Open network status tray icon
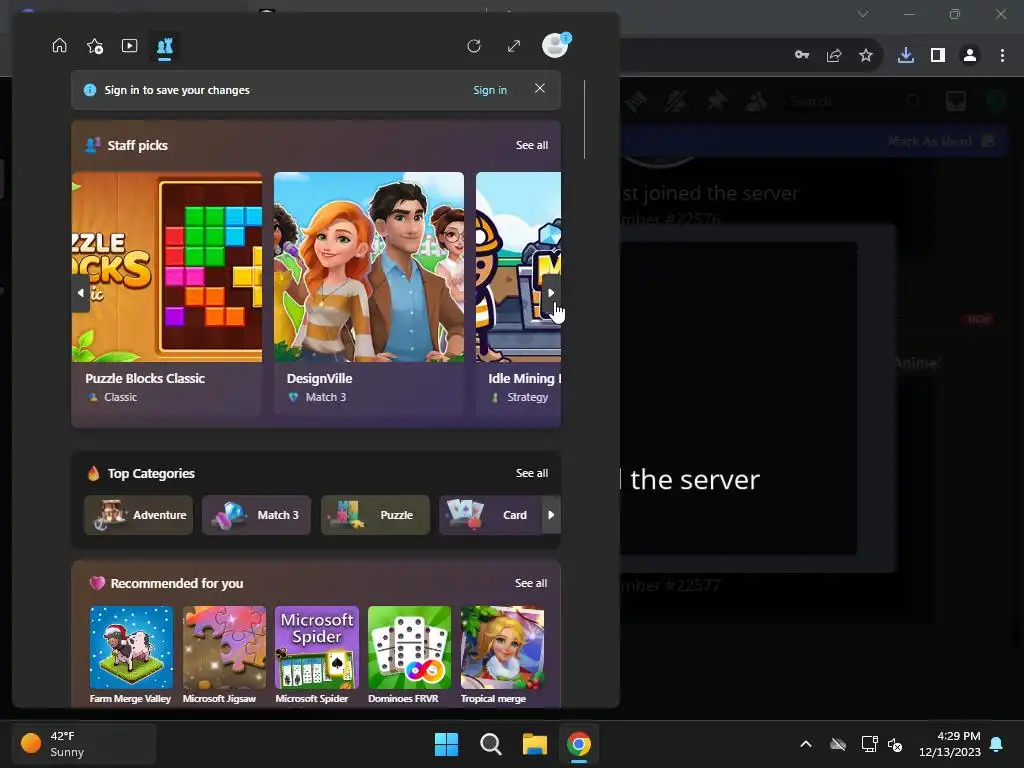Image resolution: width=1024 pixels, height=768 pixels. 869,744
